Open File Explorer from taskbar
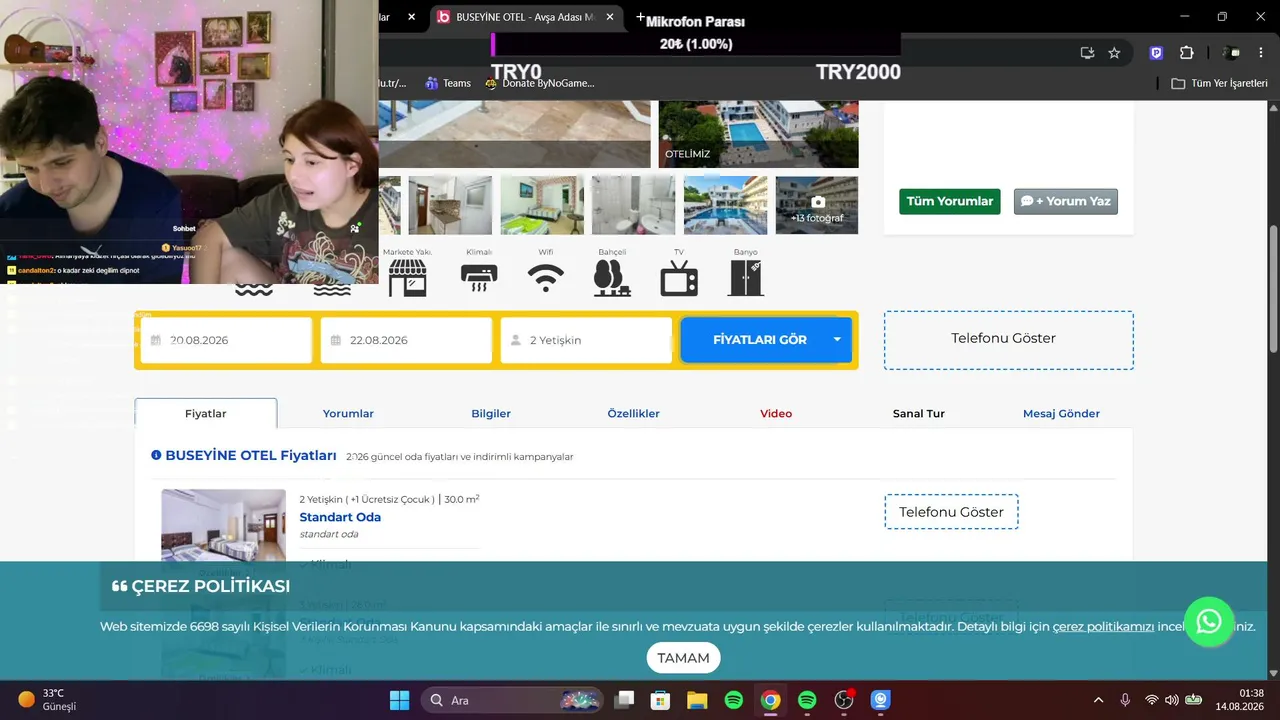Image resolution: width=1280 pixels, height=720 pixels. point(697,700)
